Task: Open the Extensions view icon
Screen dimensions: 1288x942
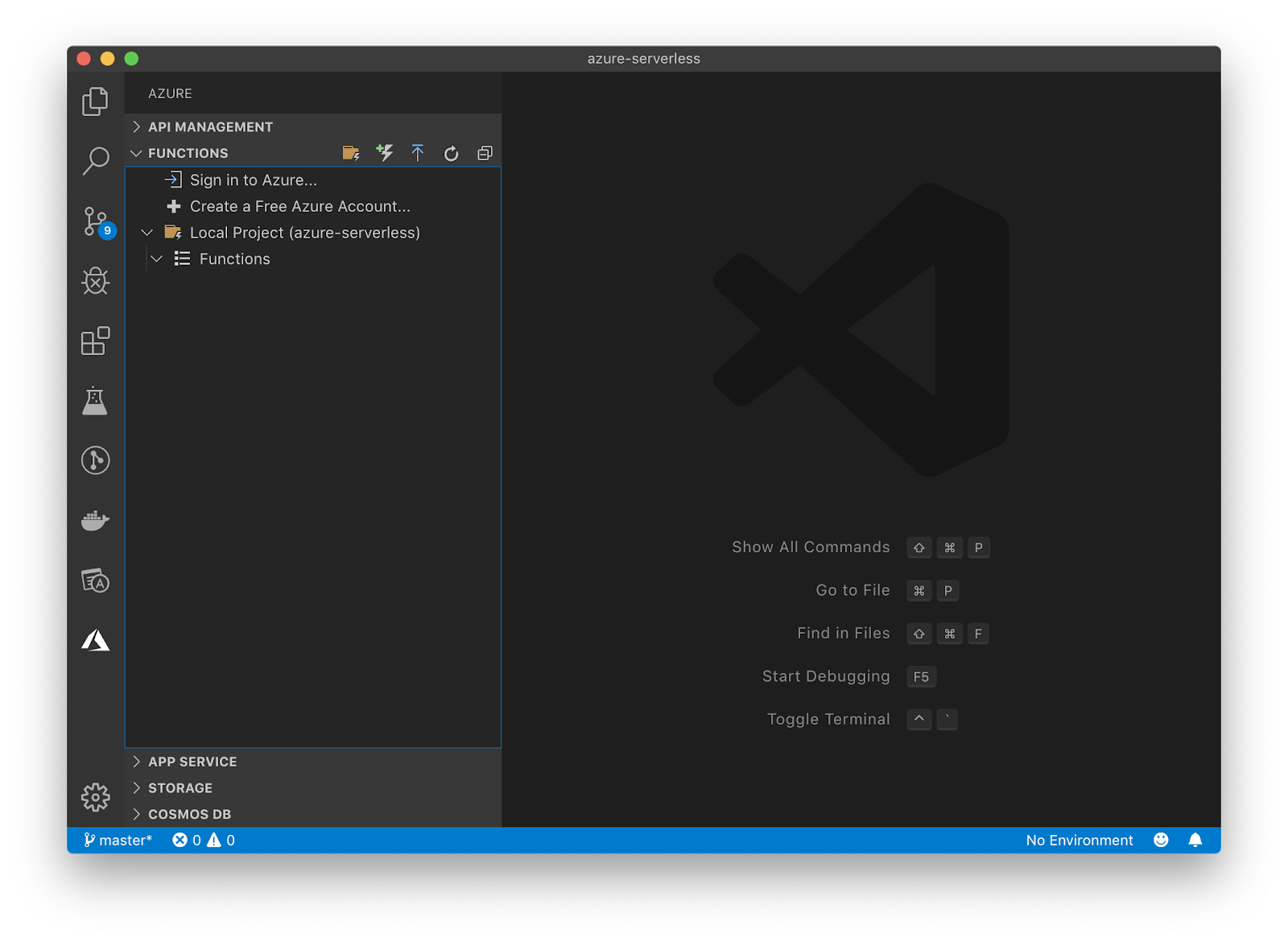Action: coord(95,341)
